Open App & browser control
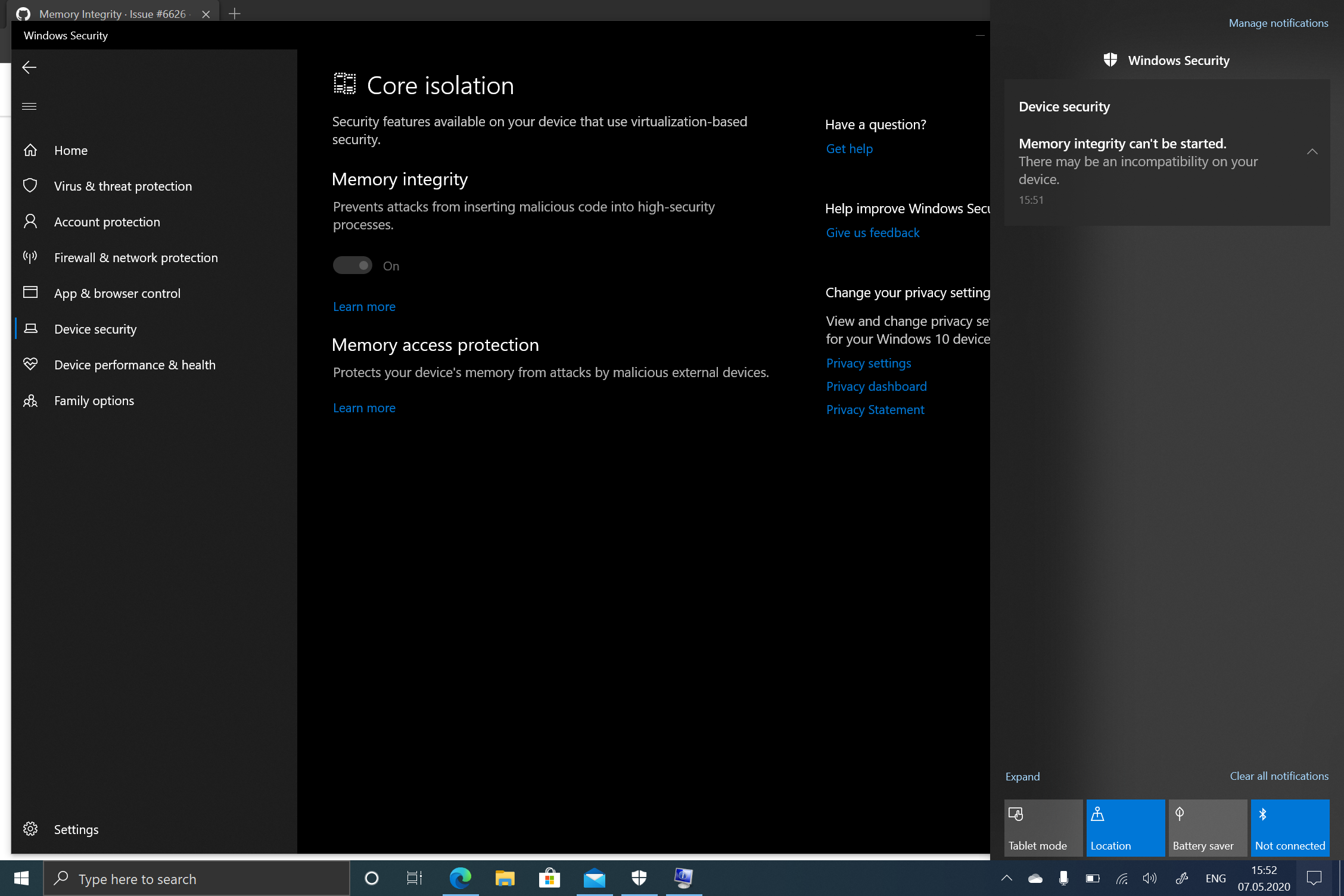 (117, 293)
